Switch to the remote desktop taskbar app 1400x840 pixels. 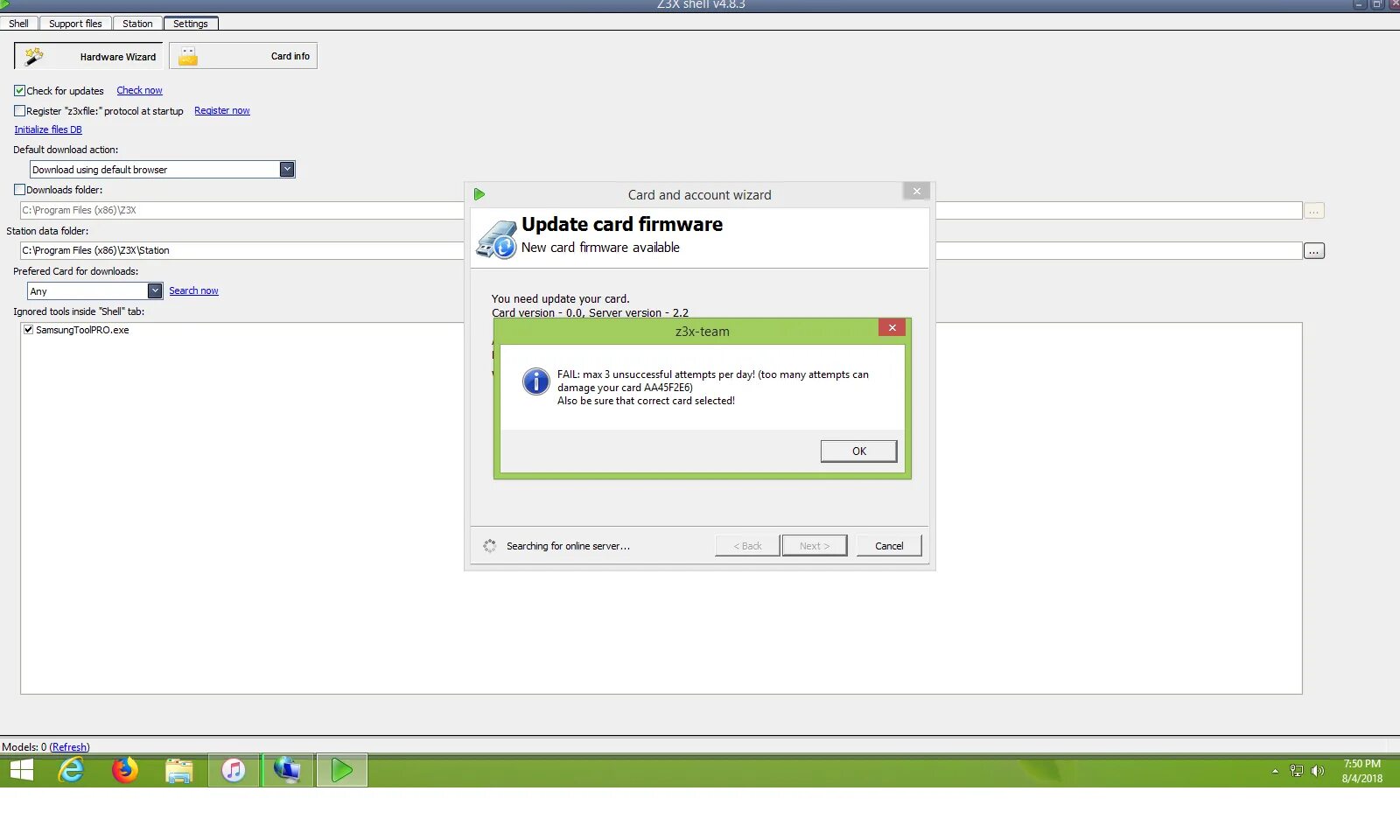tap(287, 770)
